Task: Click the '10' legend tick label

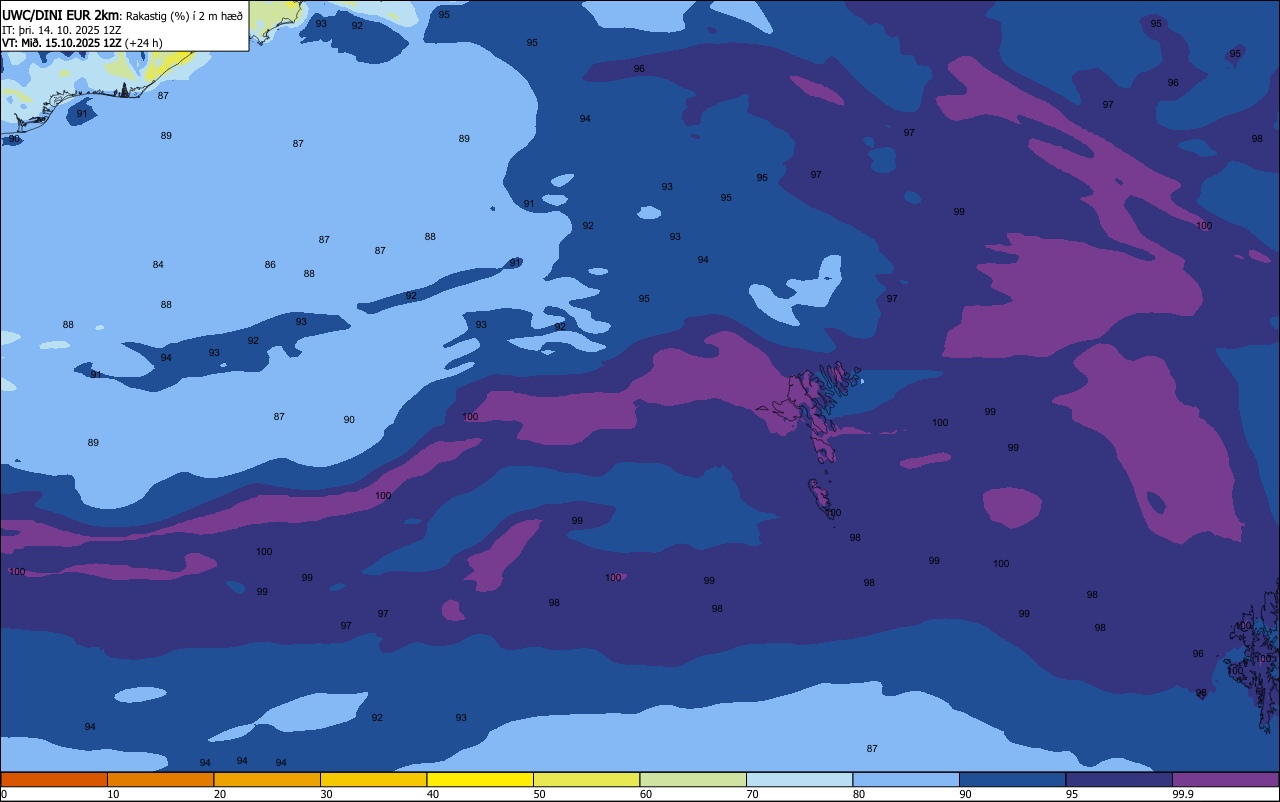Action: tap(113, 794)
